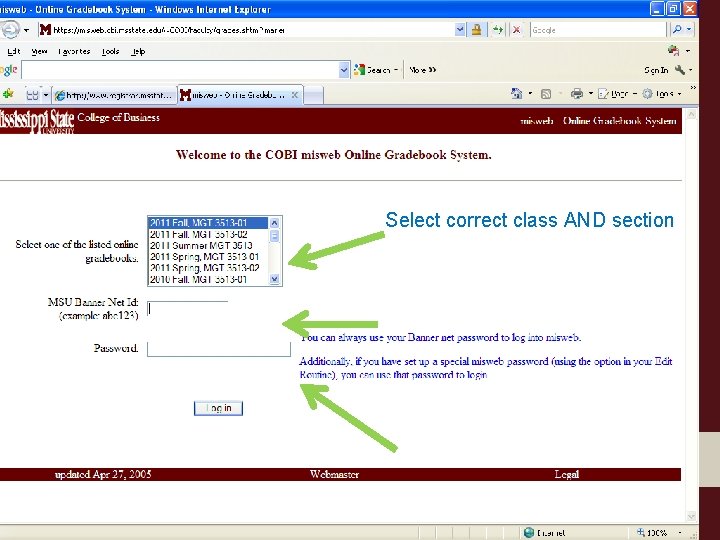Click the Print icon
Image resolution: width=720 pixels, height=540 pixels.
click(x=577, y=94)
